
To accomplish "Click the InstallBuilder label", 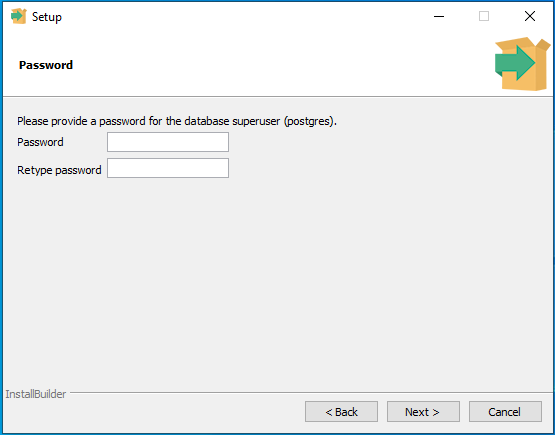I will 36,394.
